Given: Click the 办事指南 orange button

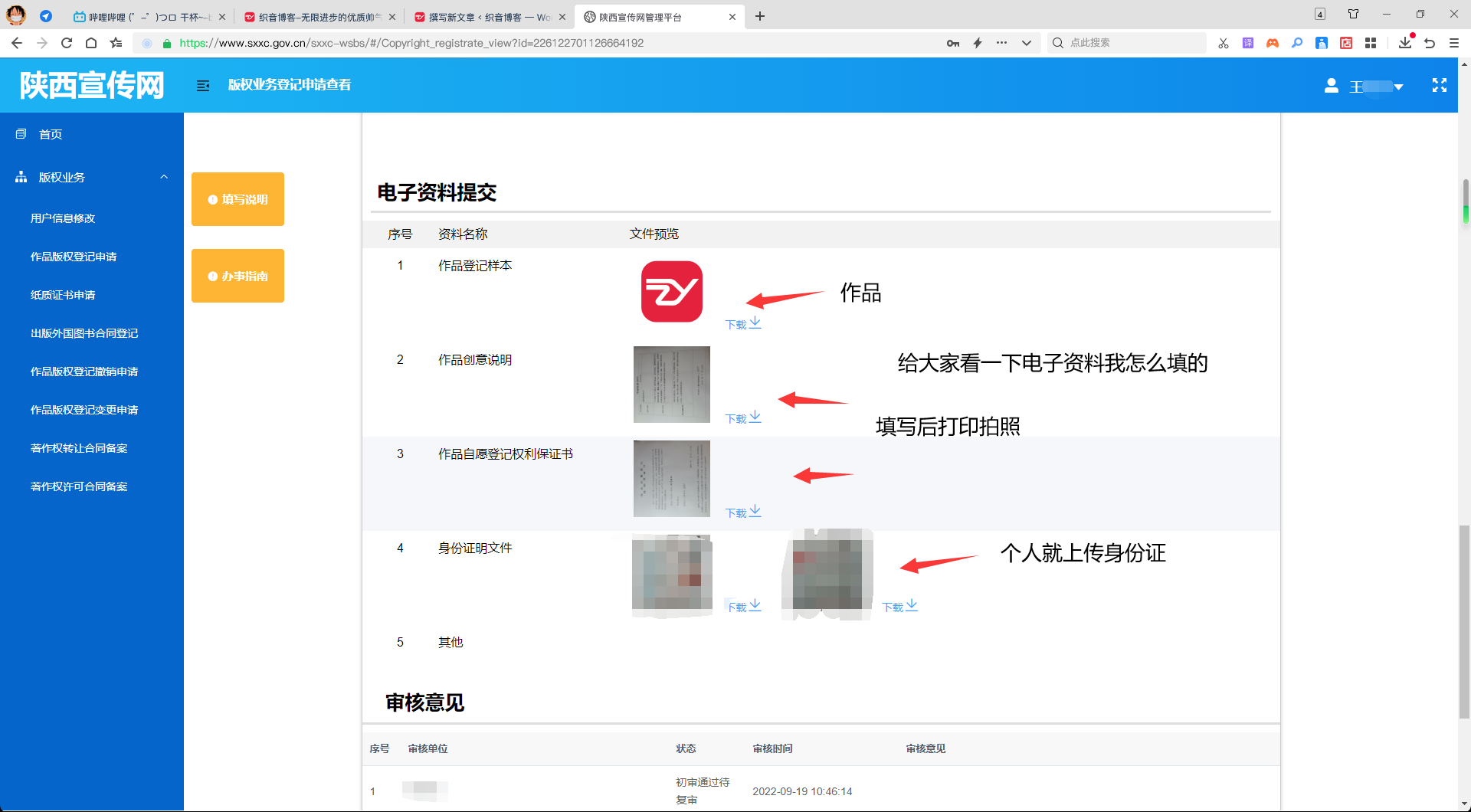Looking at the screenshot, I should 238,276.
